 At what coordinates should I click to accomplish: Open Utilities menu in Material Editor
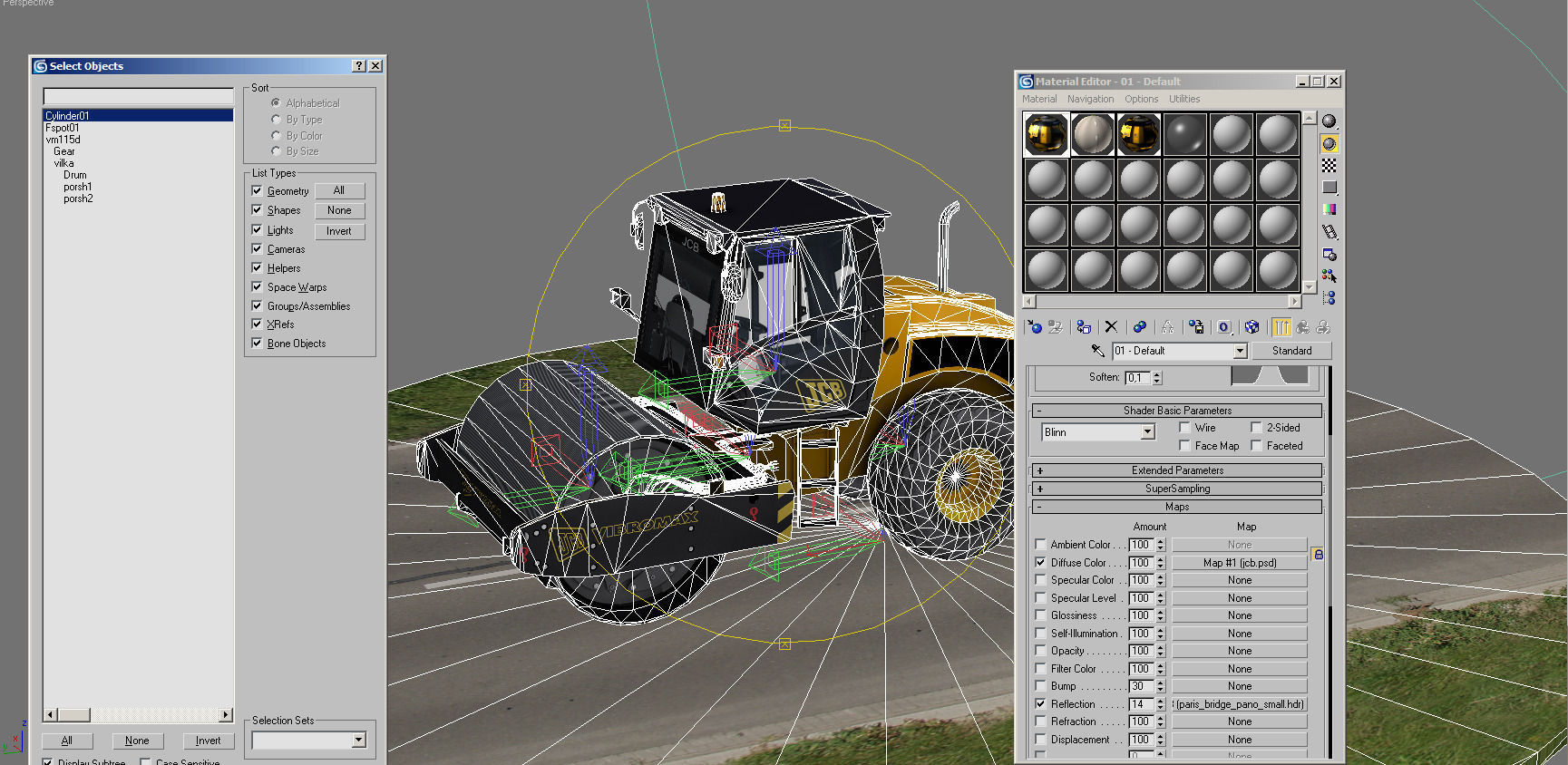[x=1183, y=99]
